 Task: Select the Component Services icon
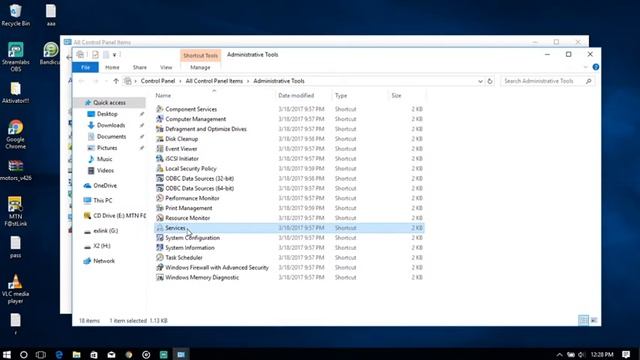[x=160, y=109]
